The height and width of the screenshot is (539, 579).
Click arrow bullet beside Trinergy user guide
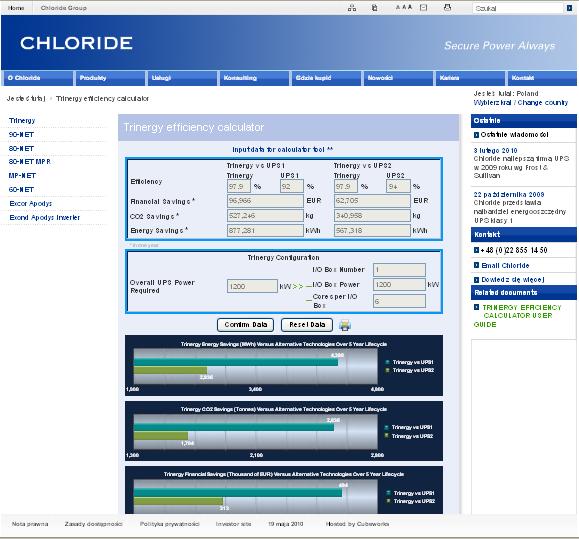coord(476,307)
